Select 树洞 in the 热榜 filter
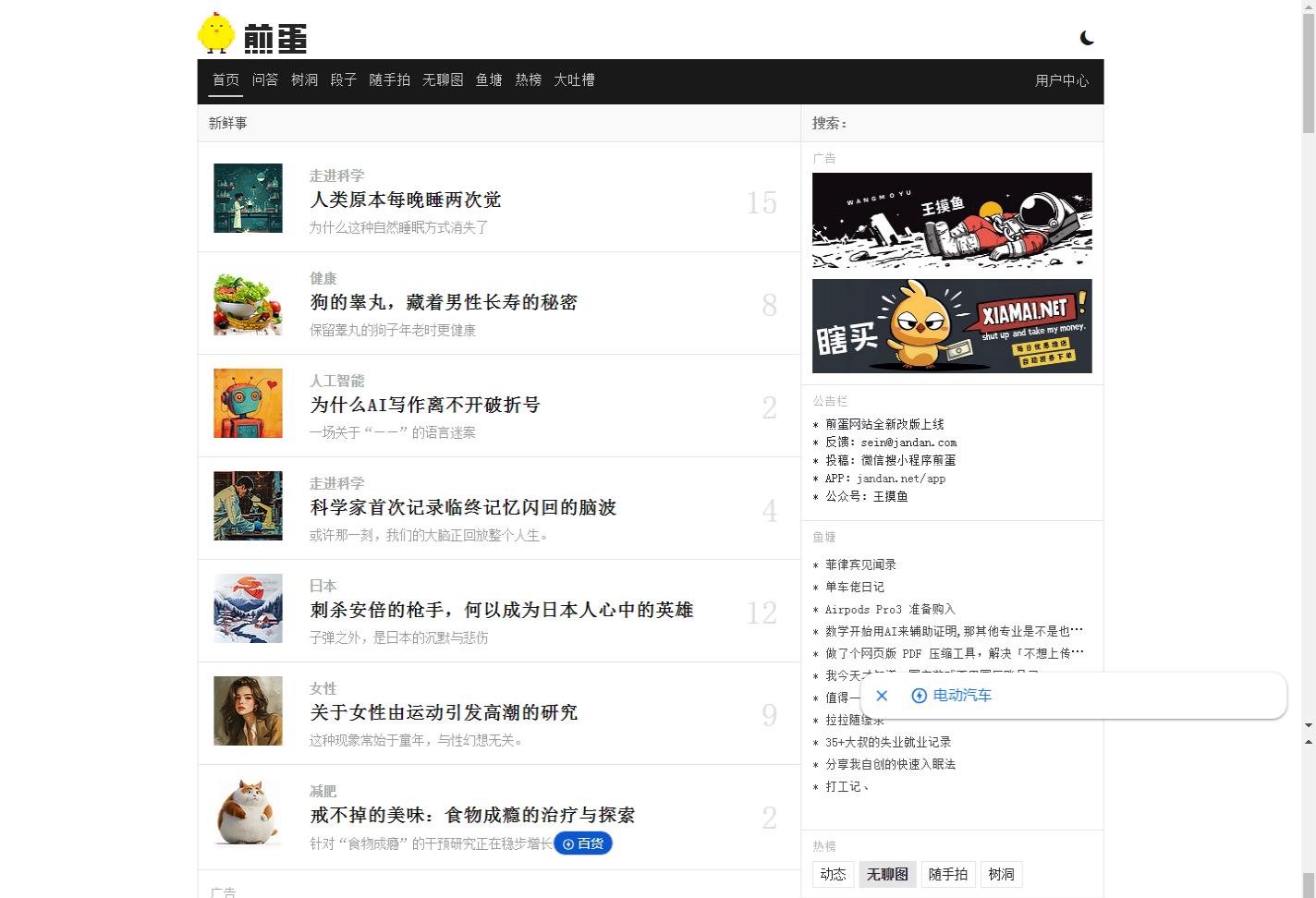This screenshot has width=1316, height=898. coord(1001,873)
